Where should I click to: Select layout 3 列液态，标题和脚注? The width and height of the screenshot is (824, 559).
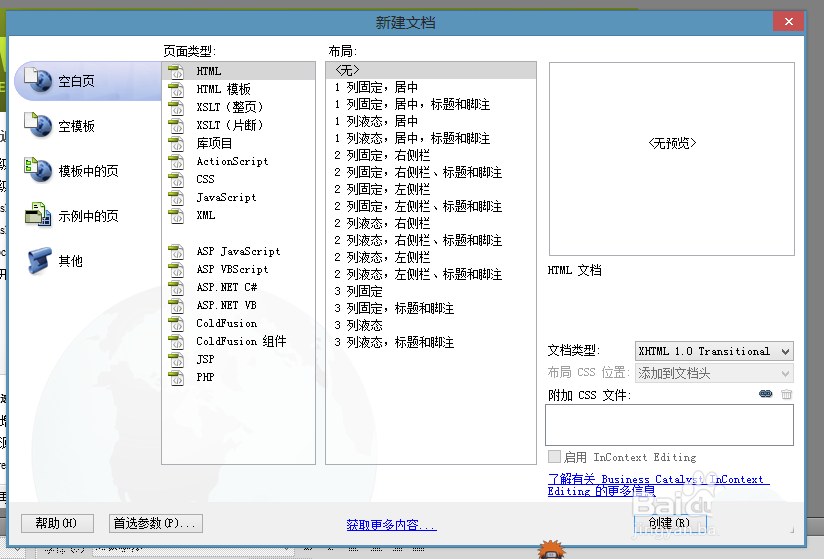point(431,342)
